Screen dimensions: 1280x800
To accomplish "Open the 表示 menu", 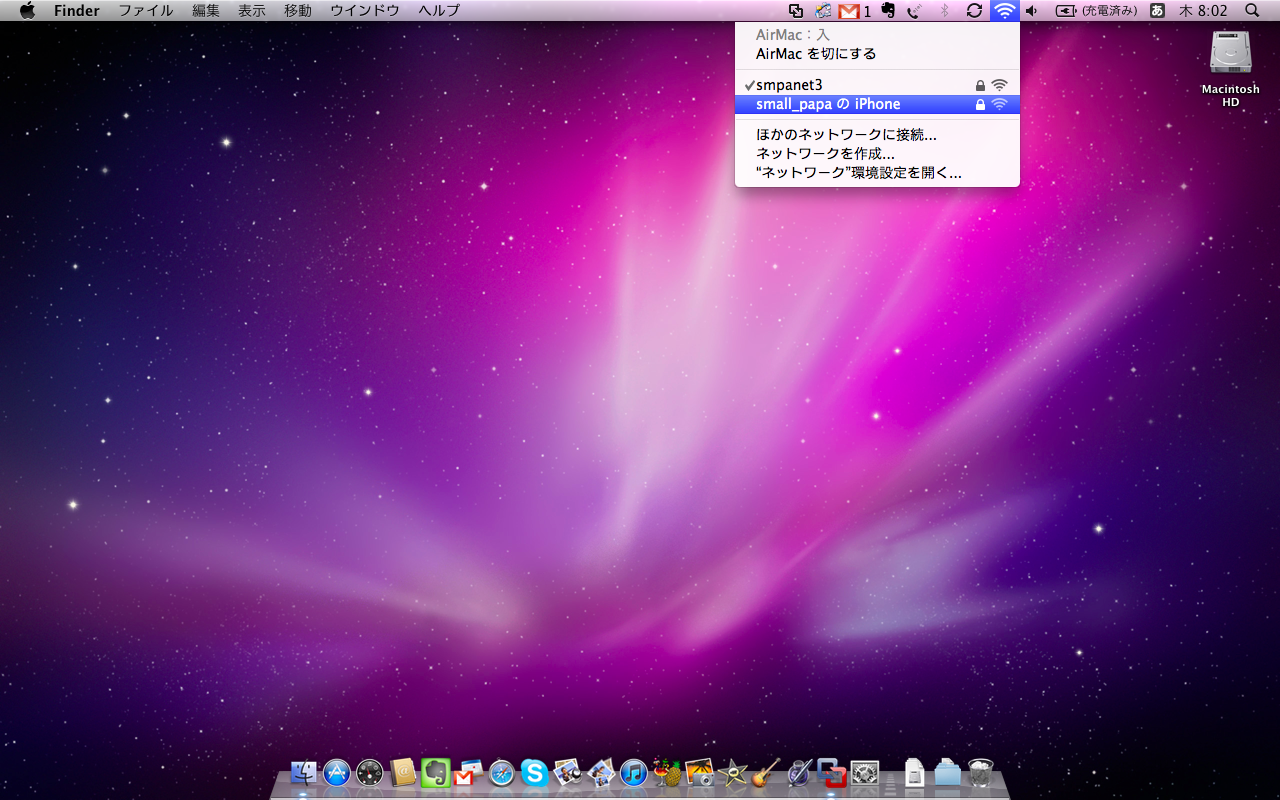I will tap(252, 11).
